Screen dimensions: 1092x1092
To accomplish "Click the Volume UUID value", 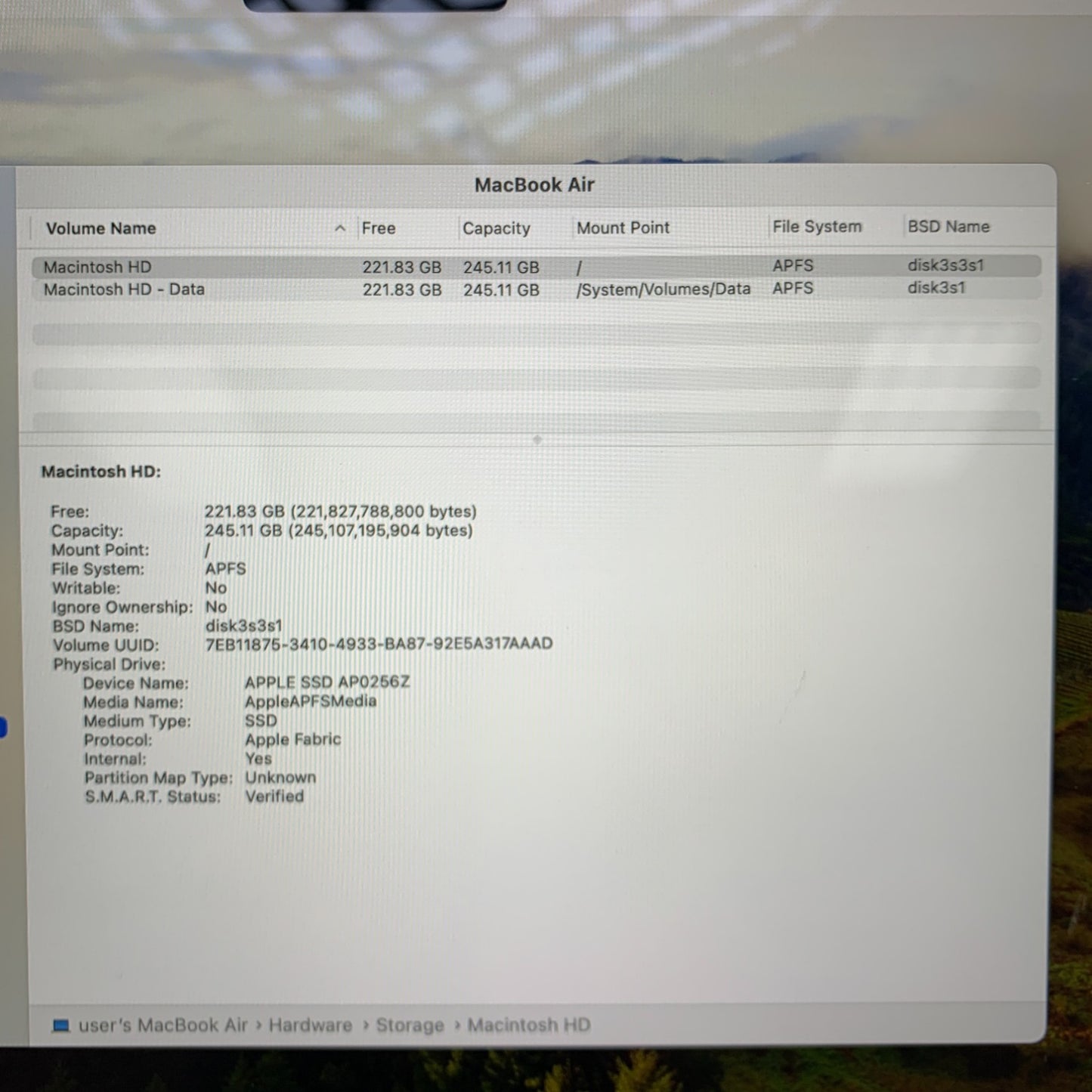I will 379,644.
